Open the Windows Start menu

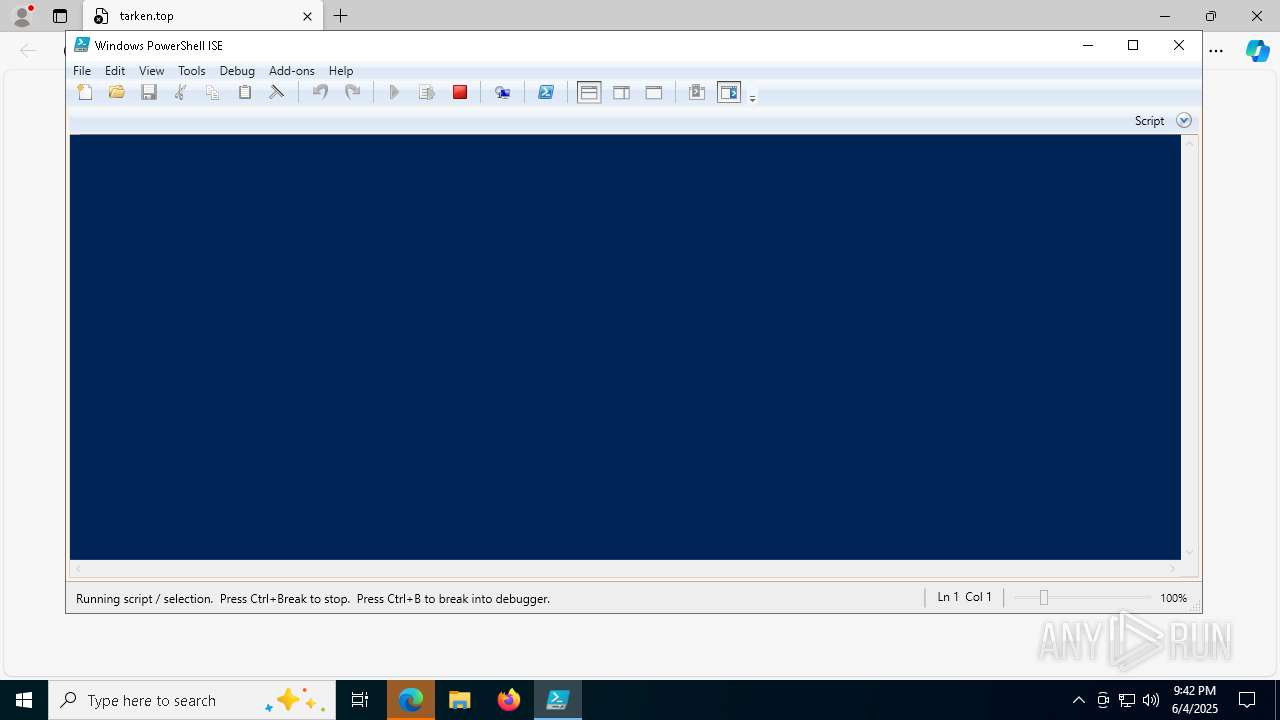point(24,700)
